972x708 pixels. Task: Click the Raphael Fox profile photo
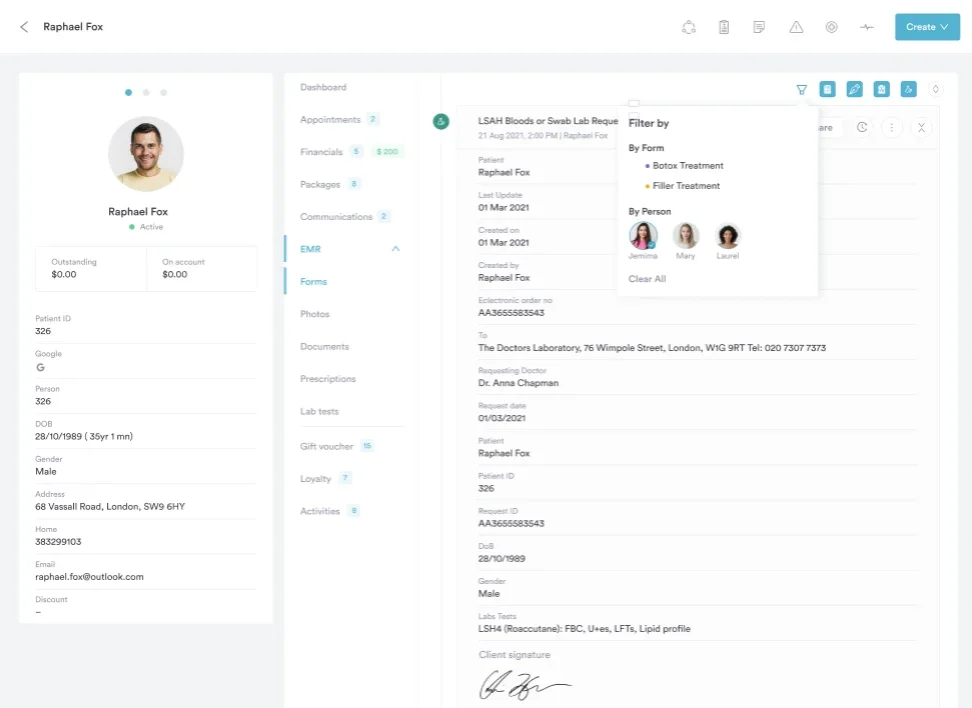pos(146,154)
